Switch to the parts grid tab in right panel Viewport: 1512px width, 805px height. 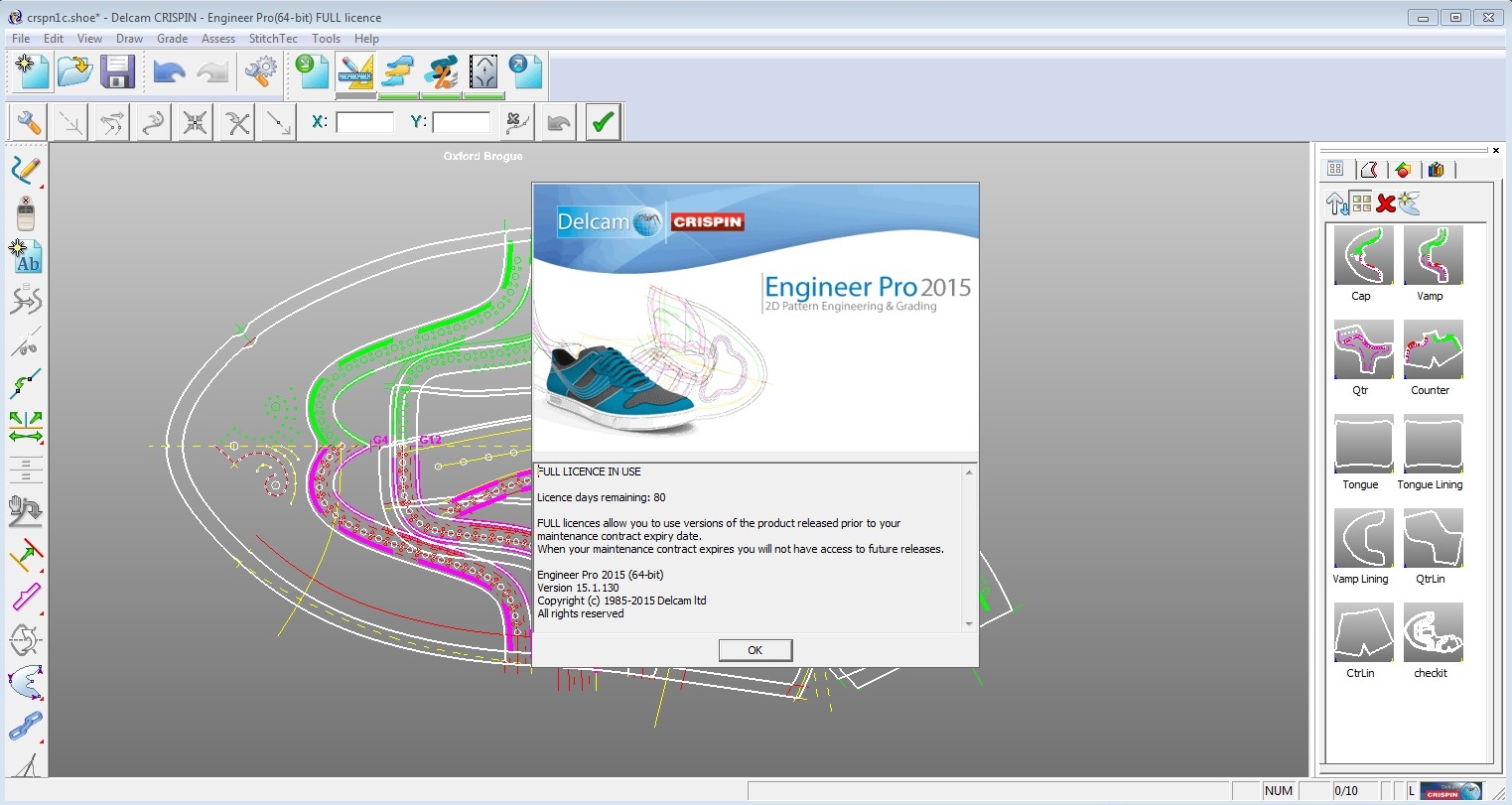pos(1335,170)
